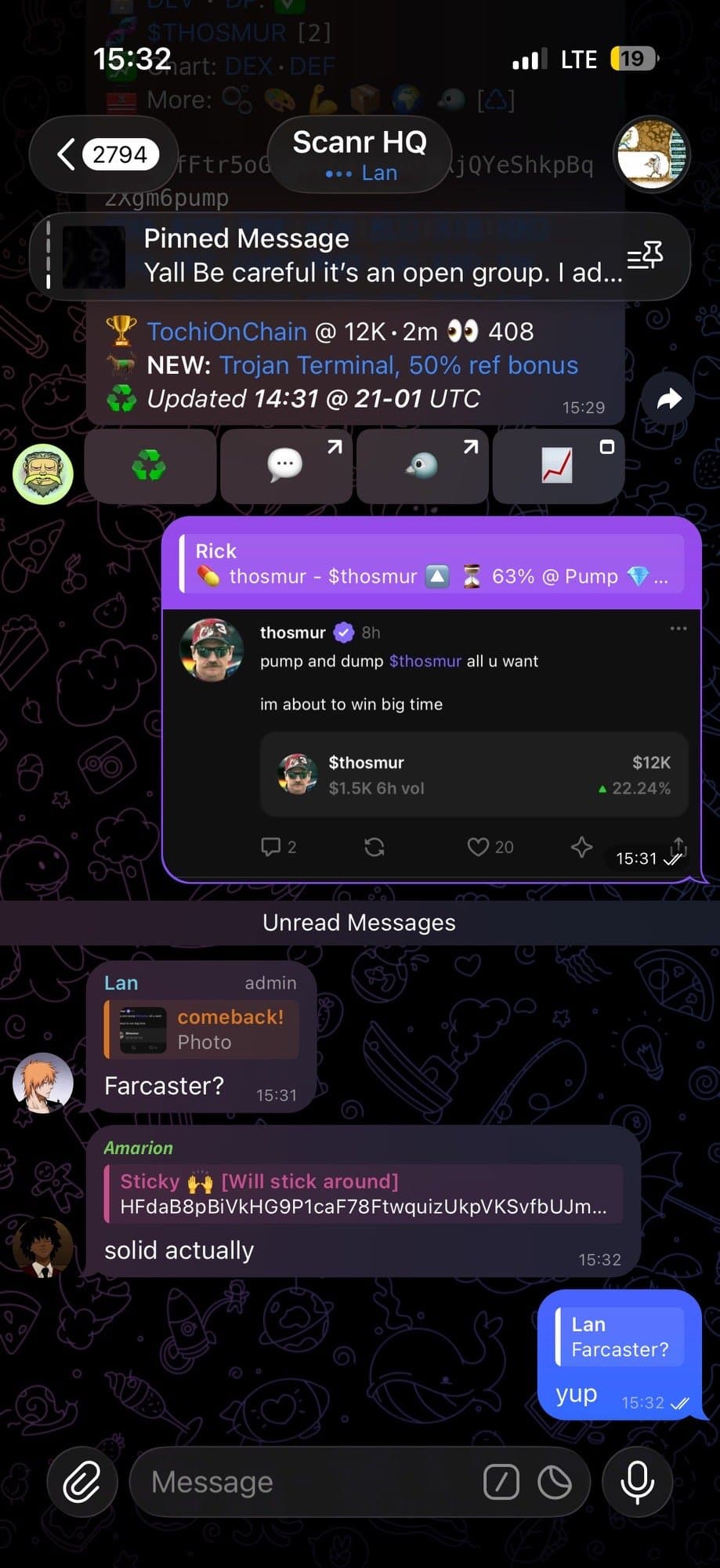
Task: Open the Scanr HQ group avatar
Action: (652, 154)
